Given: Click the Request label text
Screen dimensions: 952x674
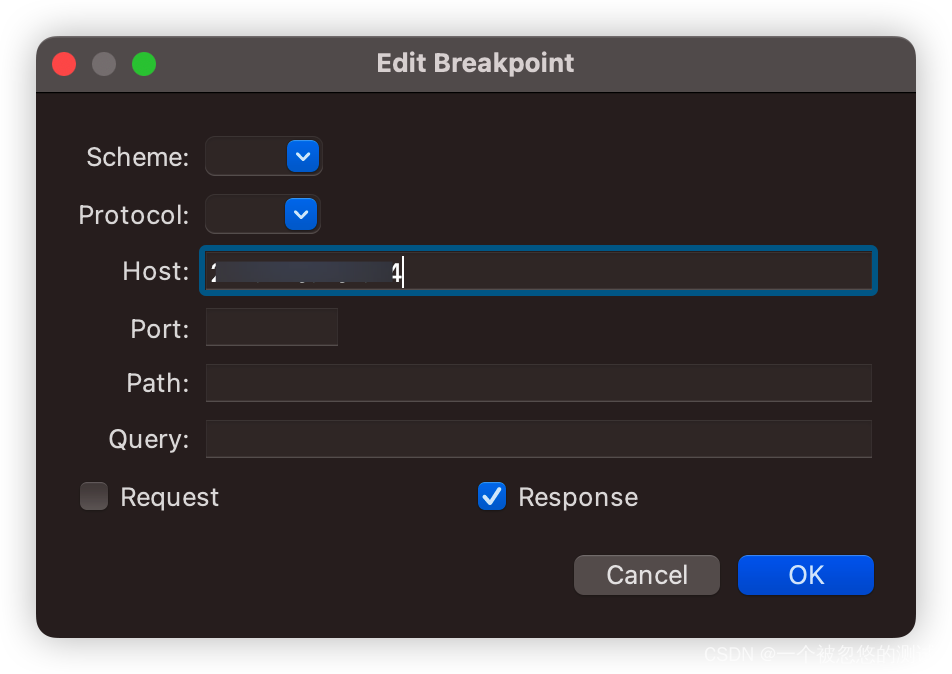Looking at the screenshot, I should tap(169, 497).
